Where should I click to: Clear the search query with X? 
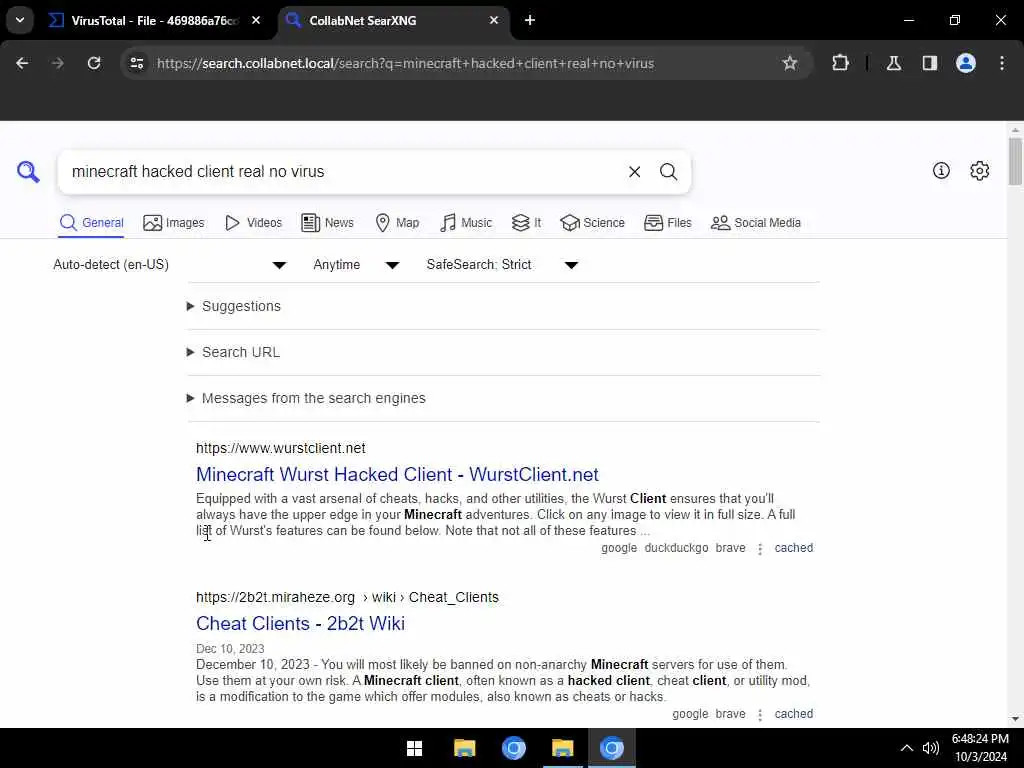[x=634, y=172]
